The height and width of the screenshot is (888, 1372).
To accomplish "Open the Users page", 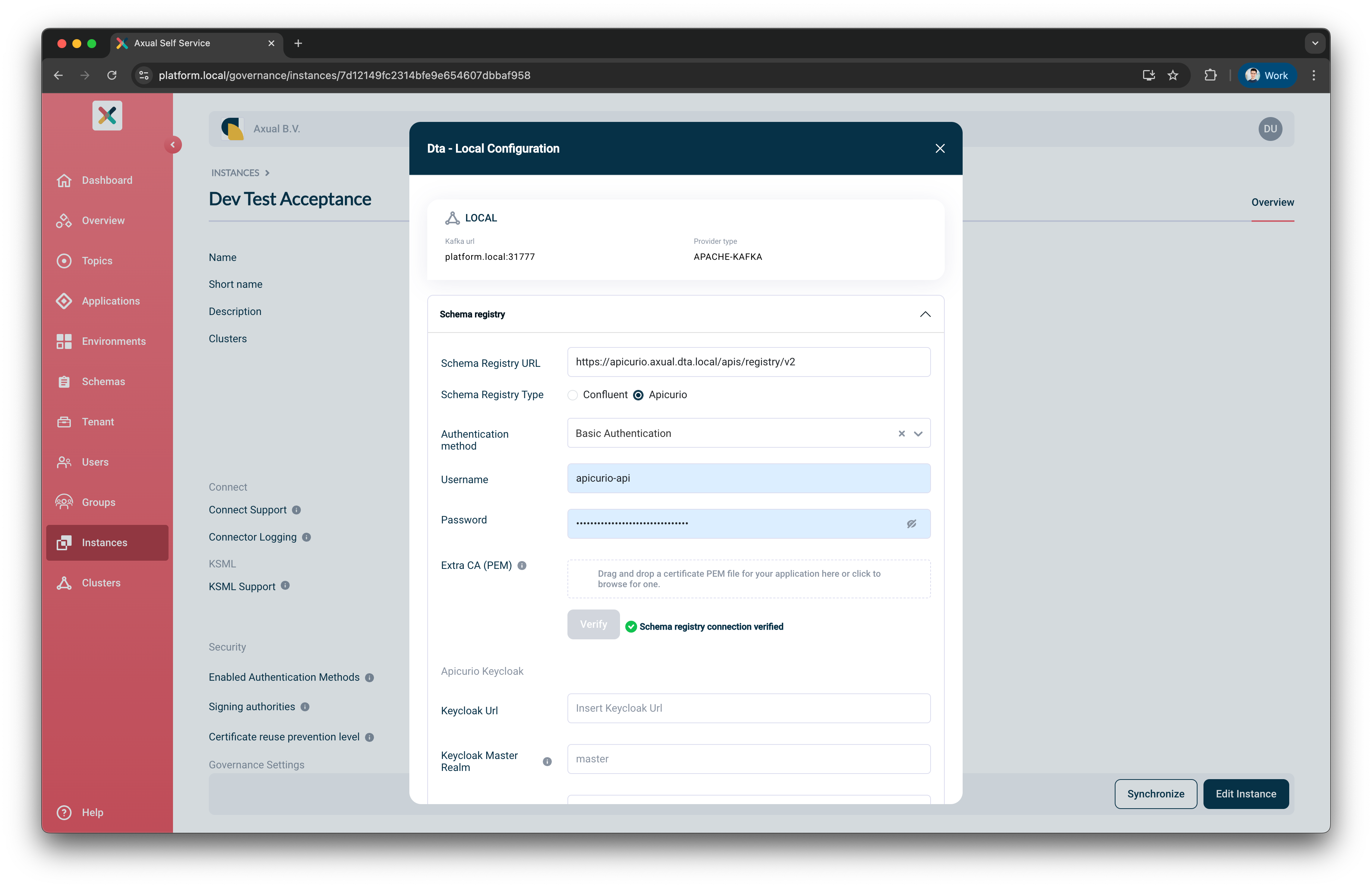I will tap(95, 462).
